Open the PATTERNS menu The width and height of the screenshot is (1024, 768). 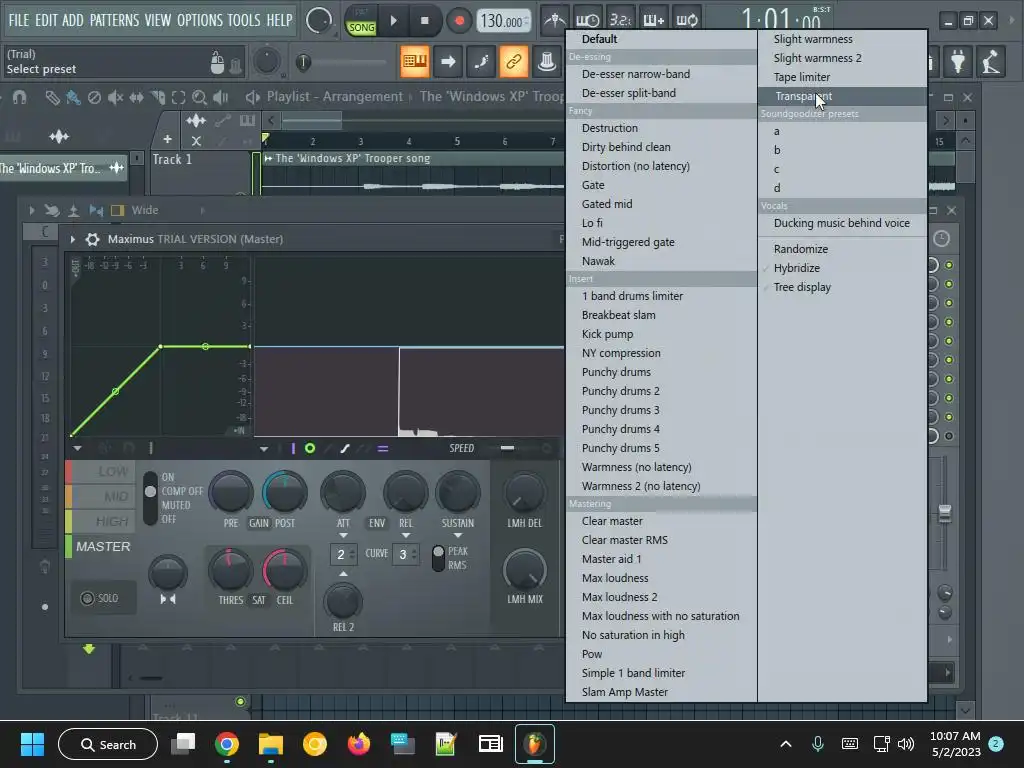coord(114,20)
